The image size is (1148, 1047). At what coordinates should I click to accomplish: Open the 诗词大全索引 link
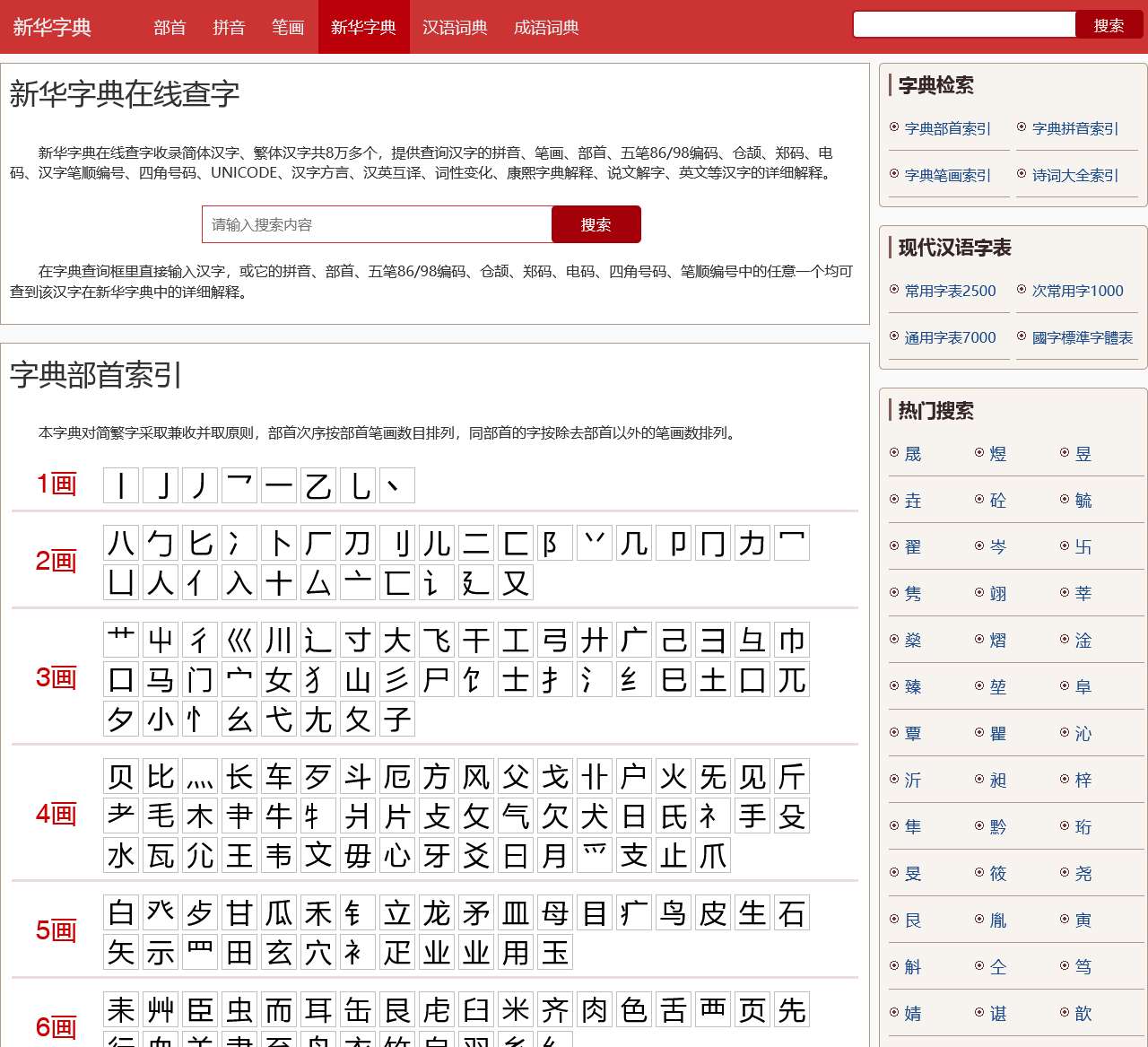[1075, 175]
